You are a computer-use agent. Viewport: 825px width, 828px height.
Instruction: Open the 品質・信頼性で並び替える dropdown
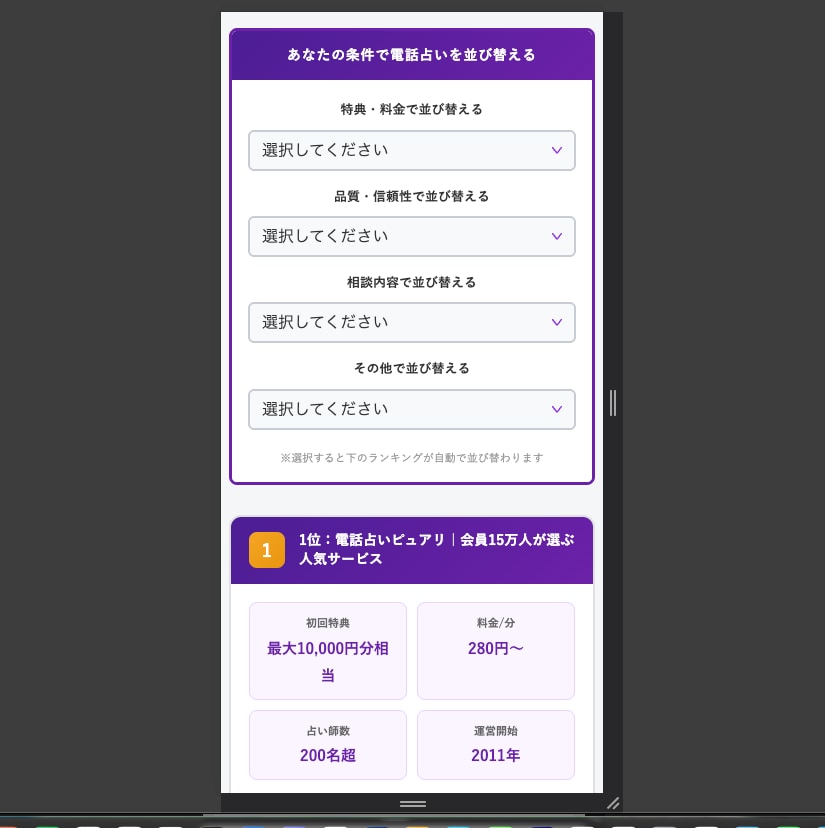coord(411,237)
